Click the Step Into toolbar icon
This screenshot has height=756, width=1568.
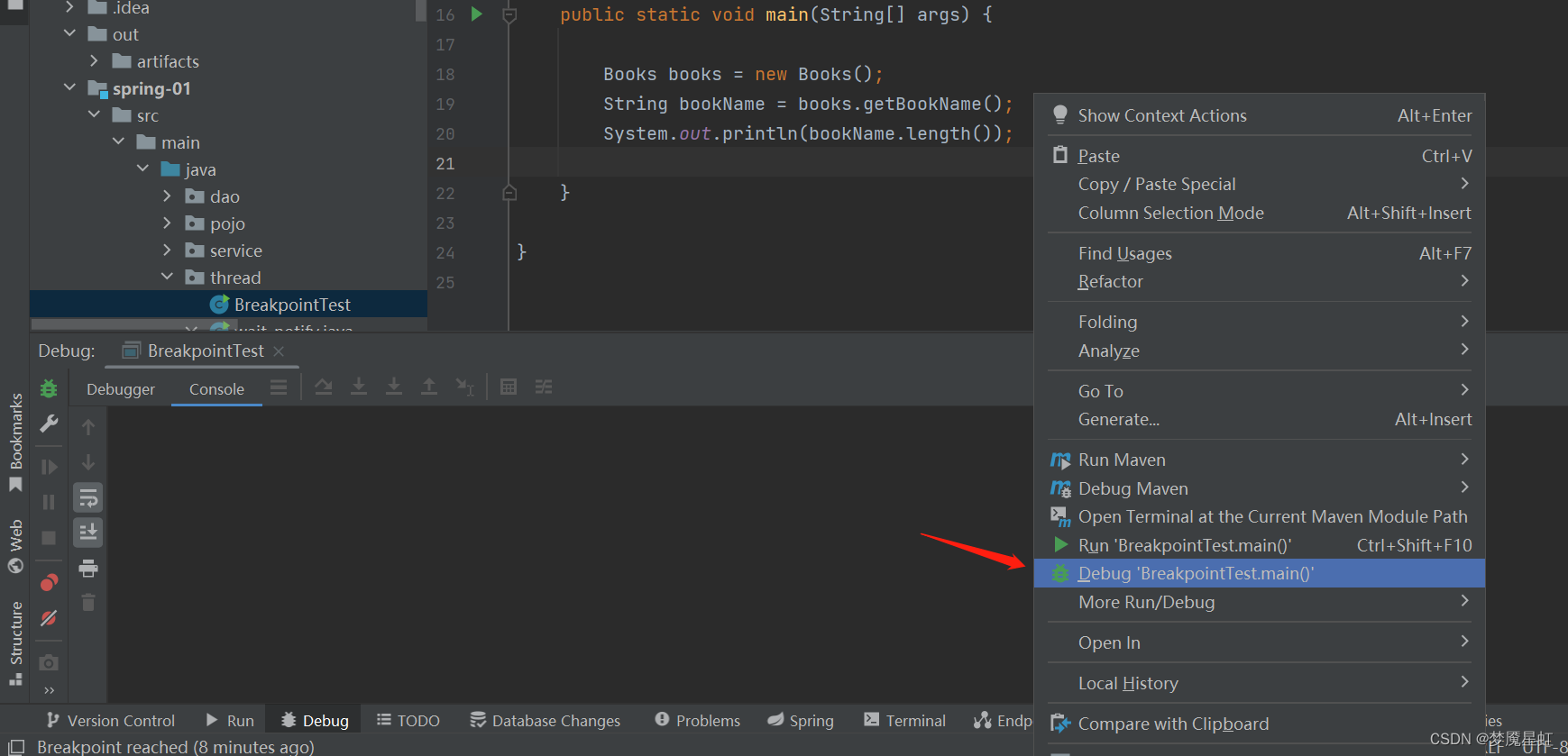click(359, 387)
